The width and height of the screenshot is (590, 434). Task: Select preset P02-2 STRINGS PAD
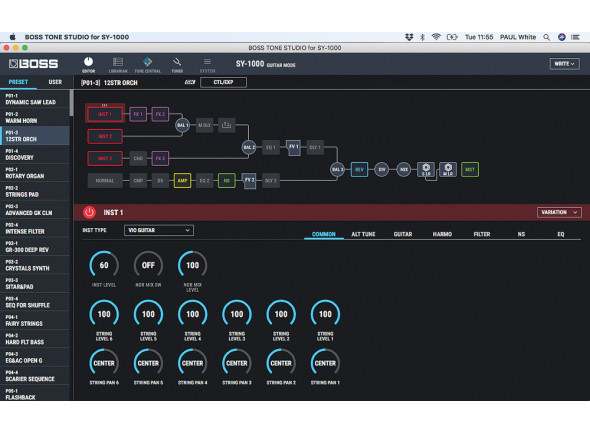click(x=35, y=191)
